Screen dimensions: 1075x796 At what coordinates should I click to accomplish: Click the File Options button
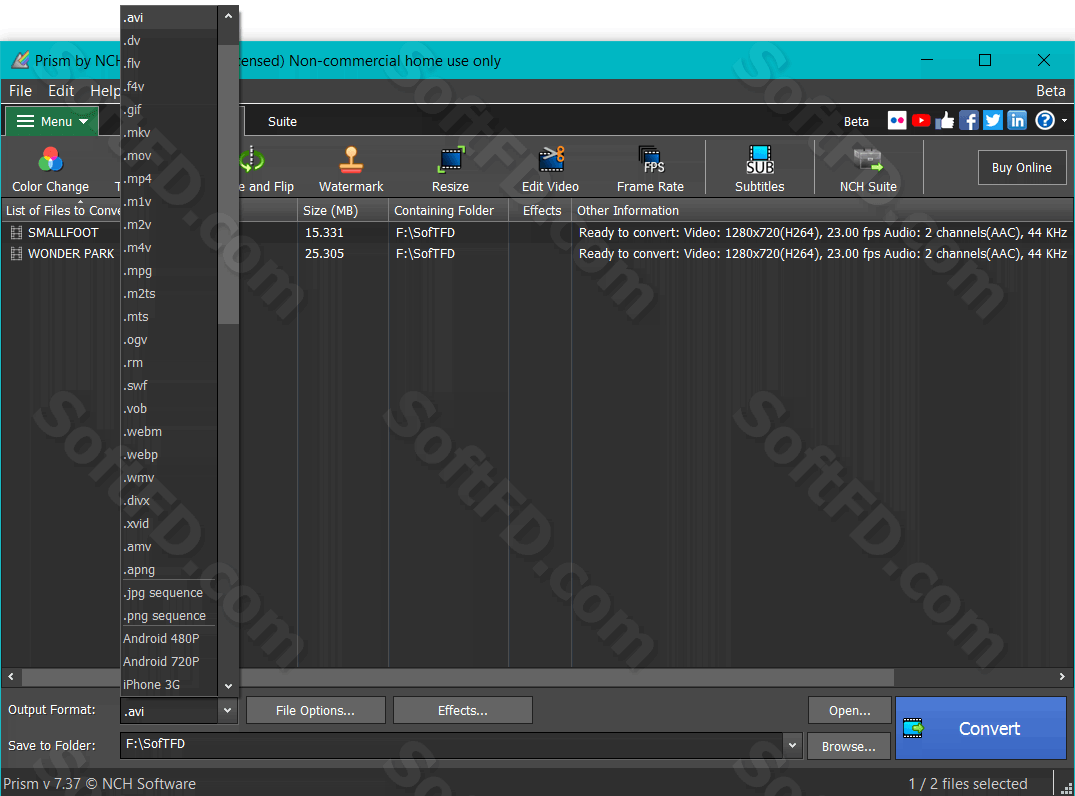315,710
